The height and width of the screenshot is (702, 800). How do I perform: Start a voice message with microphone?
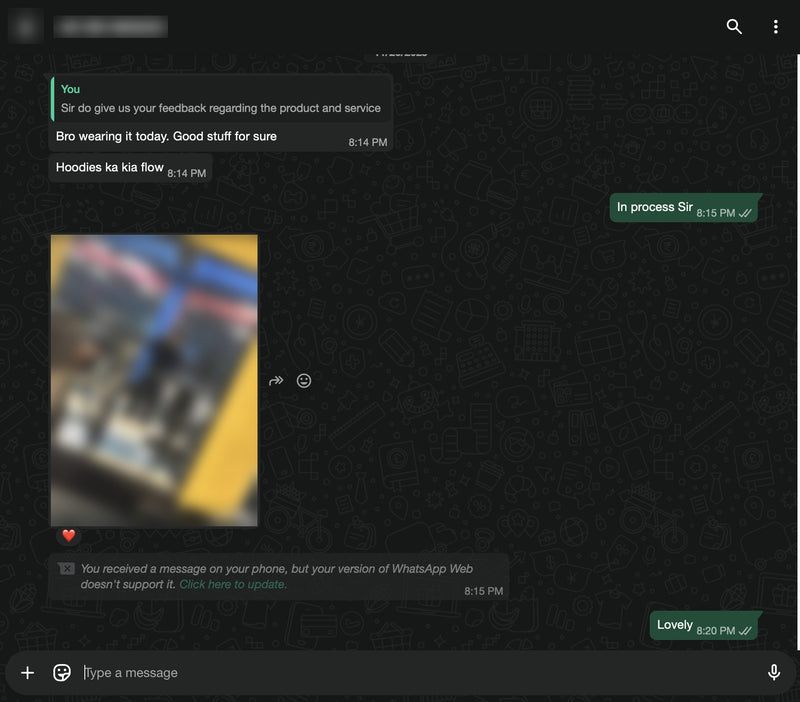[773, 672]
